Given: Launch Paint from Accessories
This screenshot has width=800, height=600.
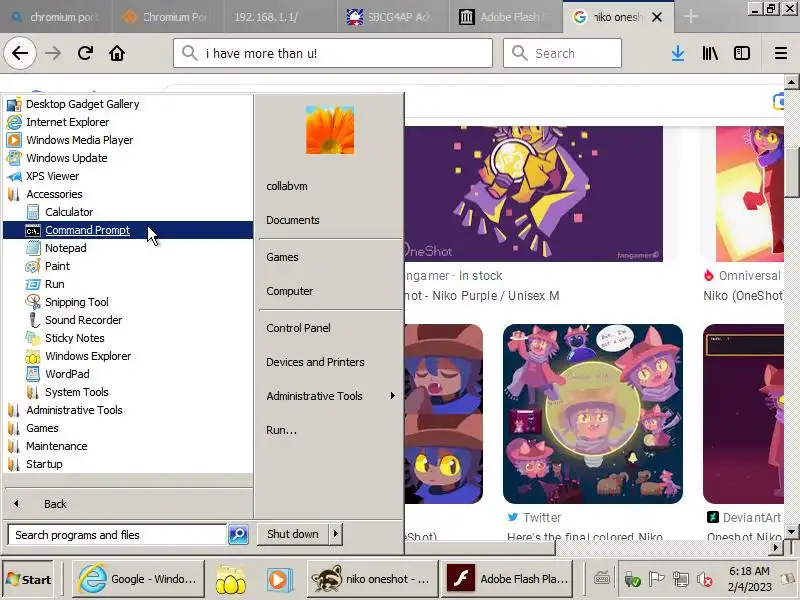Looking at the screenshot, I should coord(128,266).
